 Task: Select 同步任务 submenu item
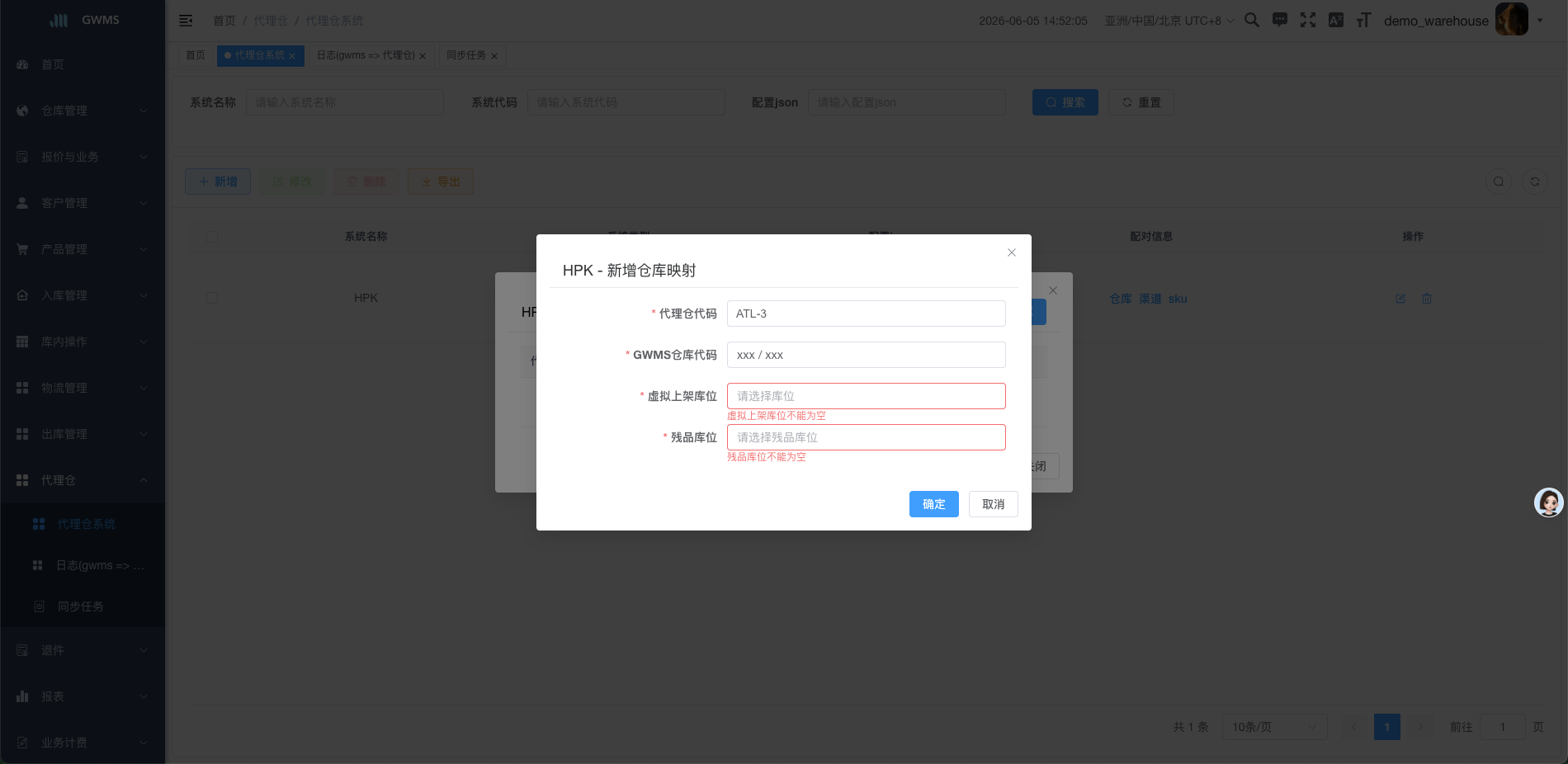(83, 606)
